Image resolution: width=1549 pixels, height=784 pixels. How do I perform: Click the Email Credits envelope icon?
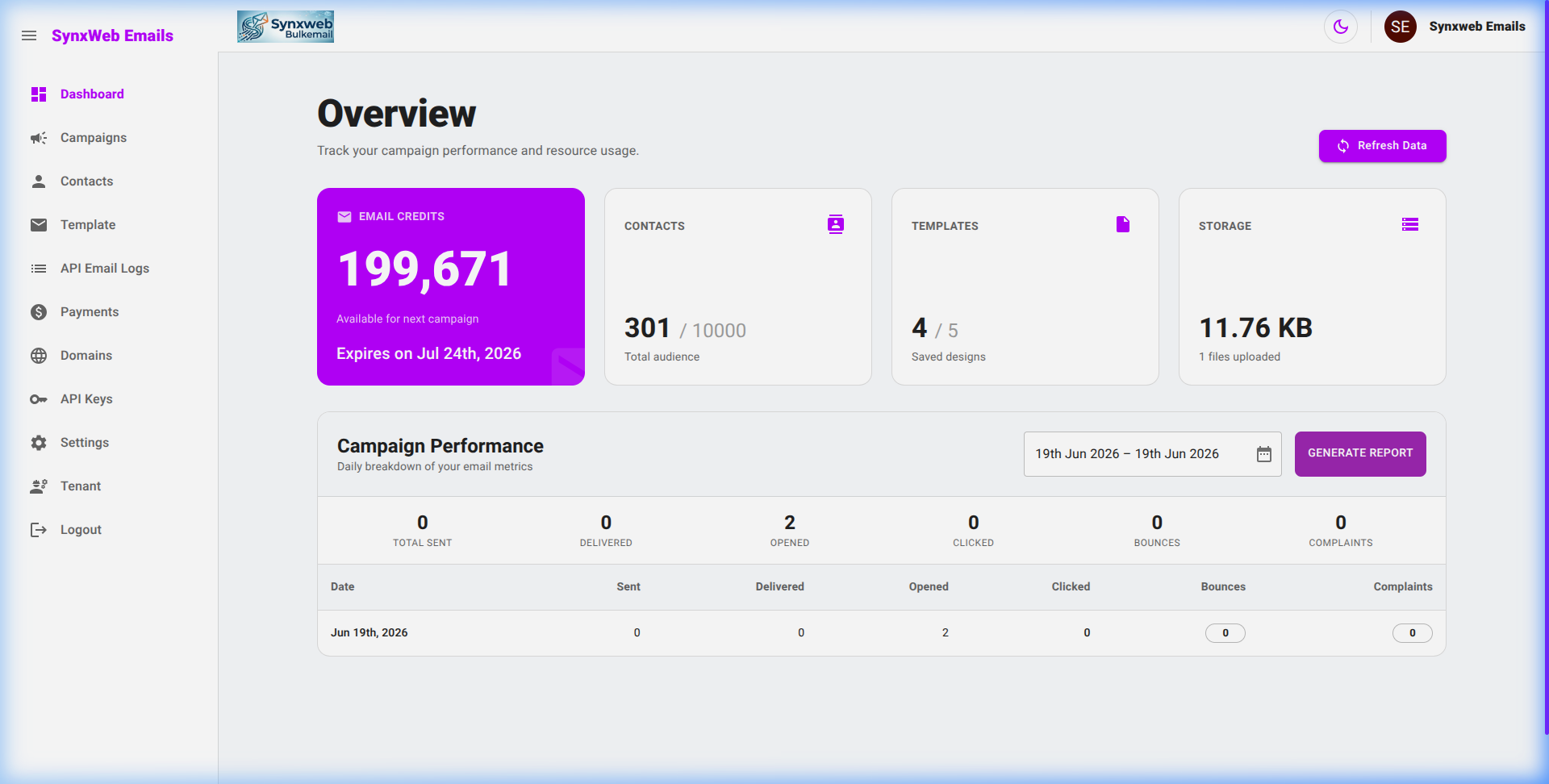(344, 217)
